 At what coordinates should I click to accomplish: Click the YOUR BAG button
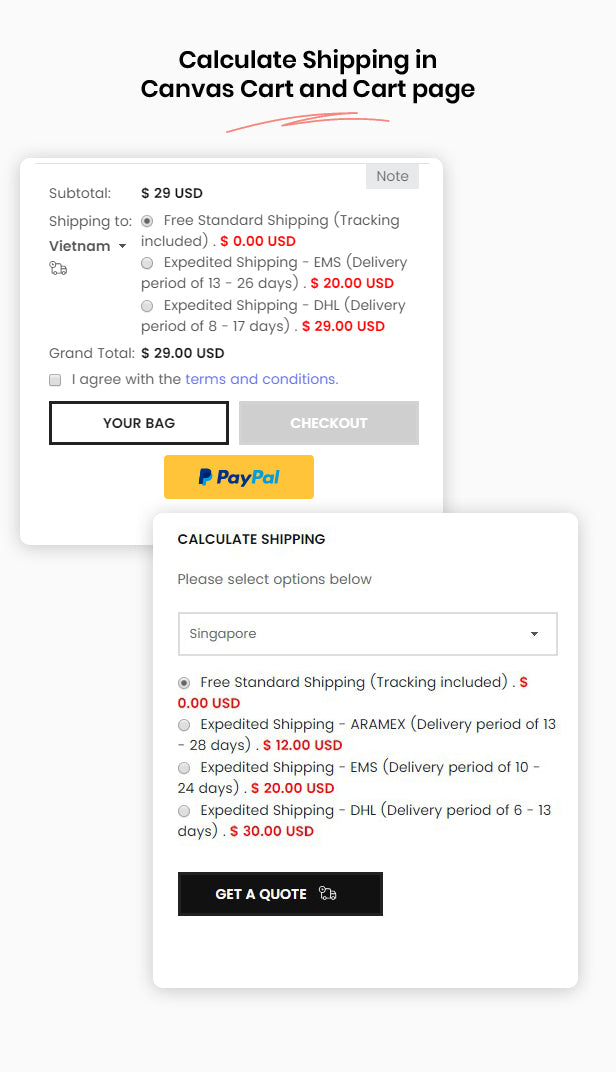point(139,423)
